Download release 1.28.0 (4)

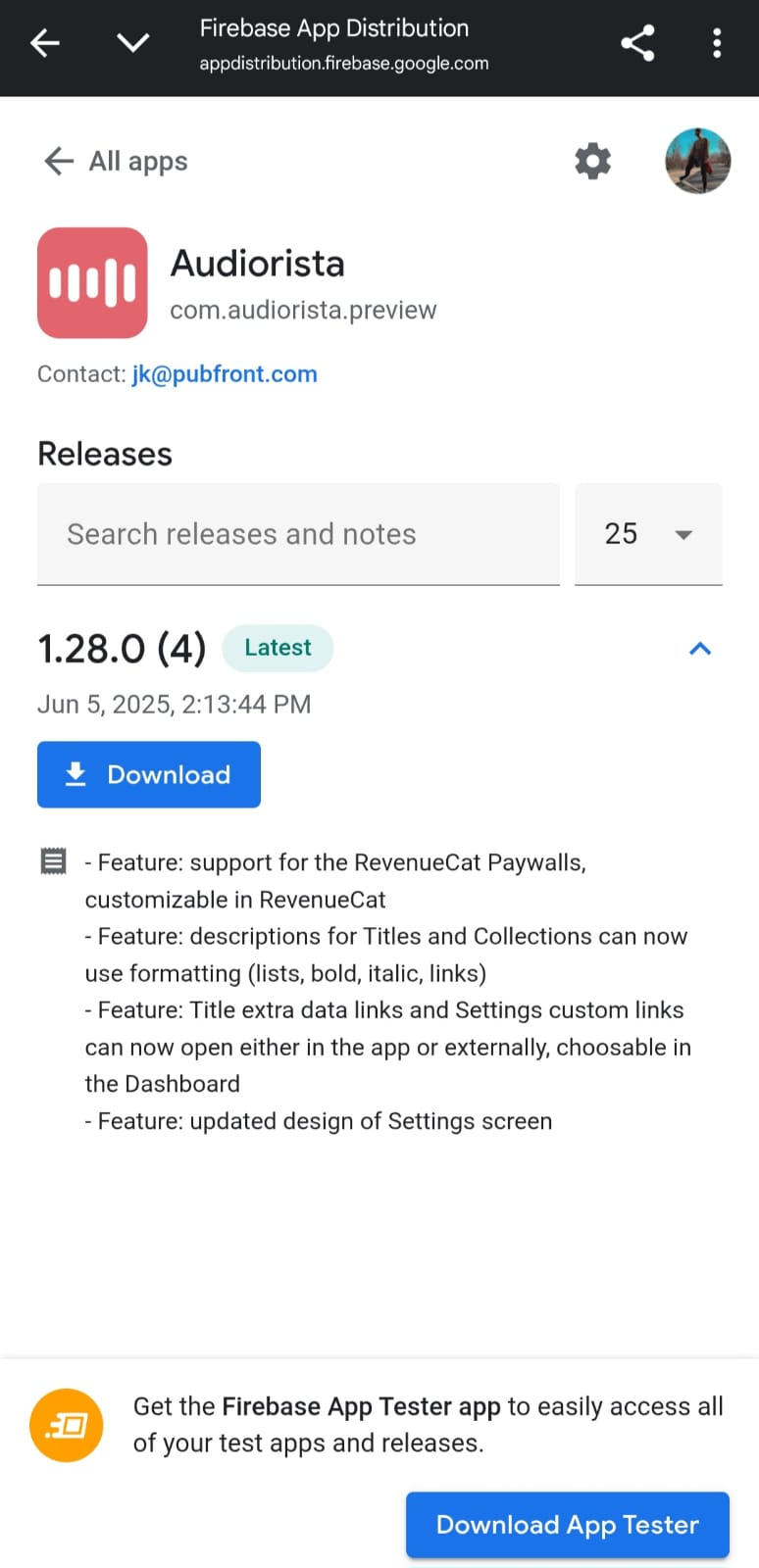tap(149, 774)
